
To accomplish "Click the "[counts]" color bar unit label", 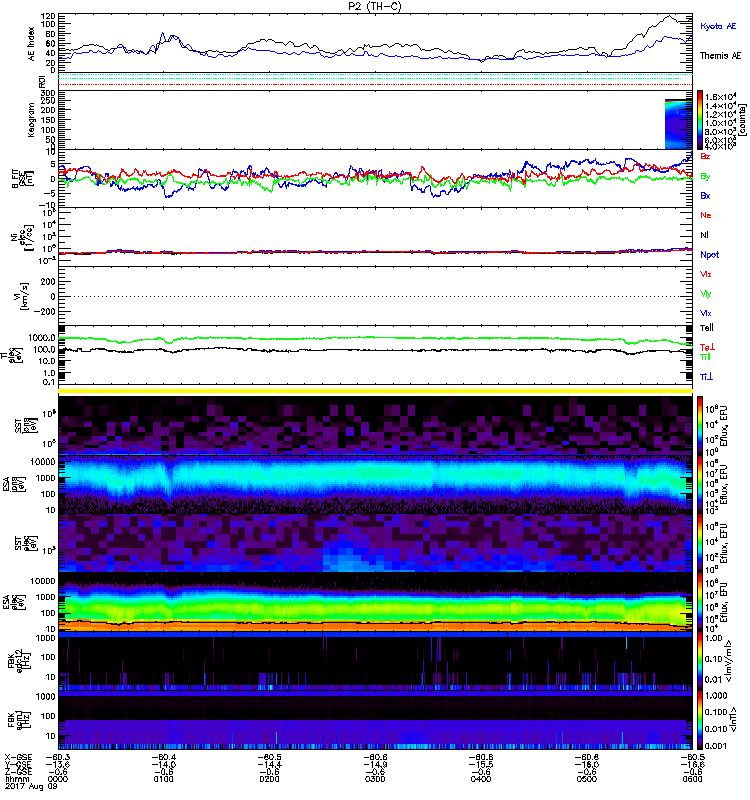I will pyautogui.click(x=743, y=120).
